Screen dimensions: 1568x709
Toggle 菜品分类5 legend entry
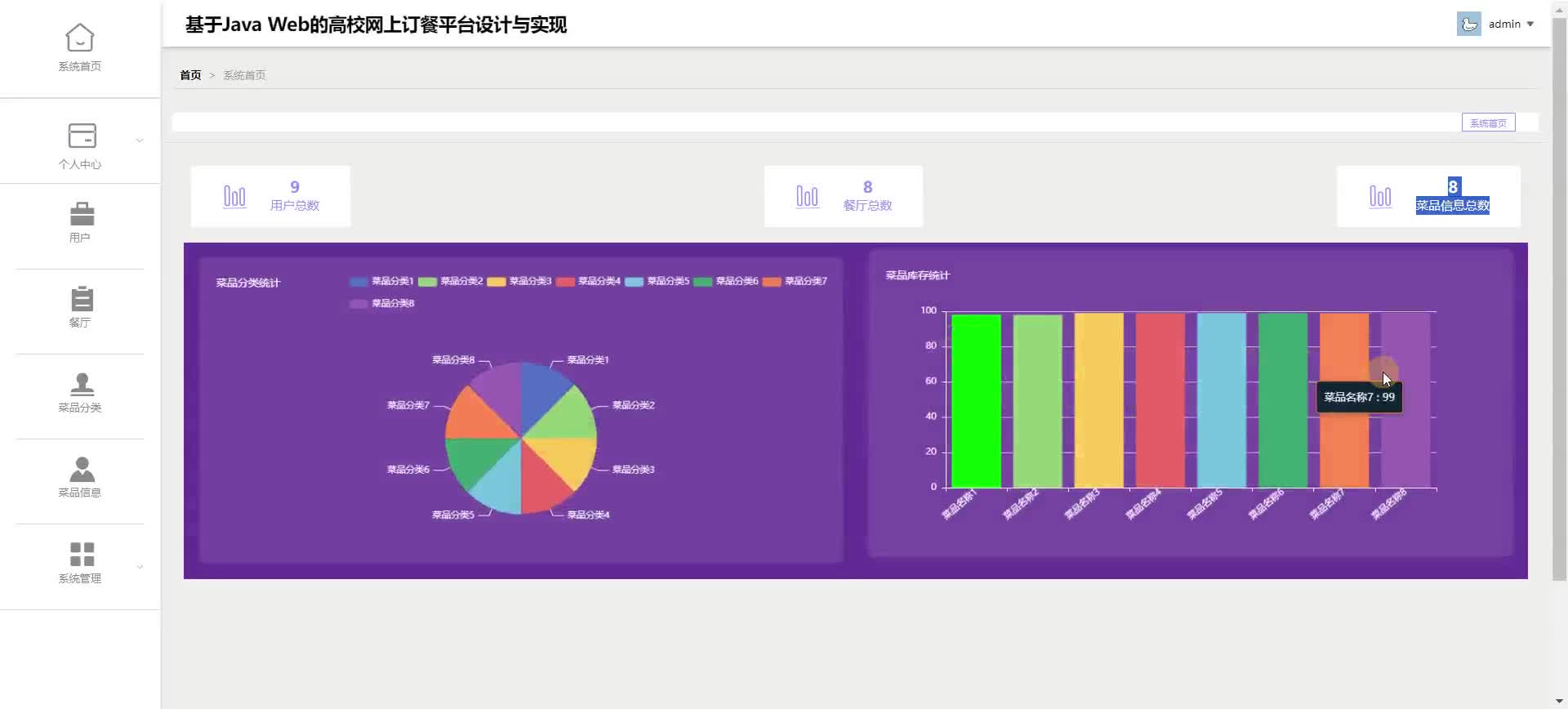tap(657, 281)
